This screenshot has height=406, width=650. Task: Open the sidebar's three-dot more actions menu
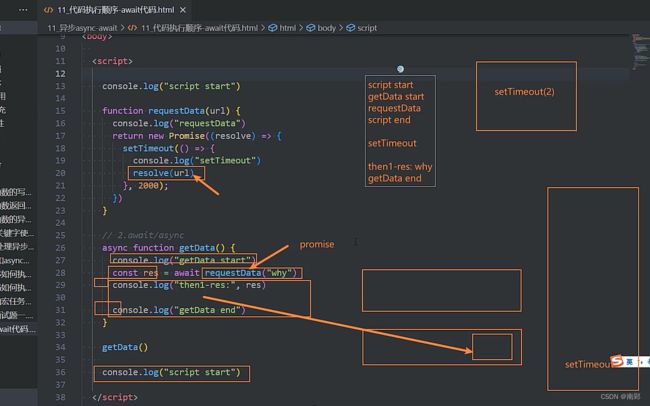pos(23,10)
